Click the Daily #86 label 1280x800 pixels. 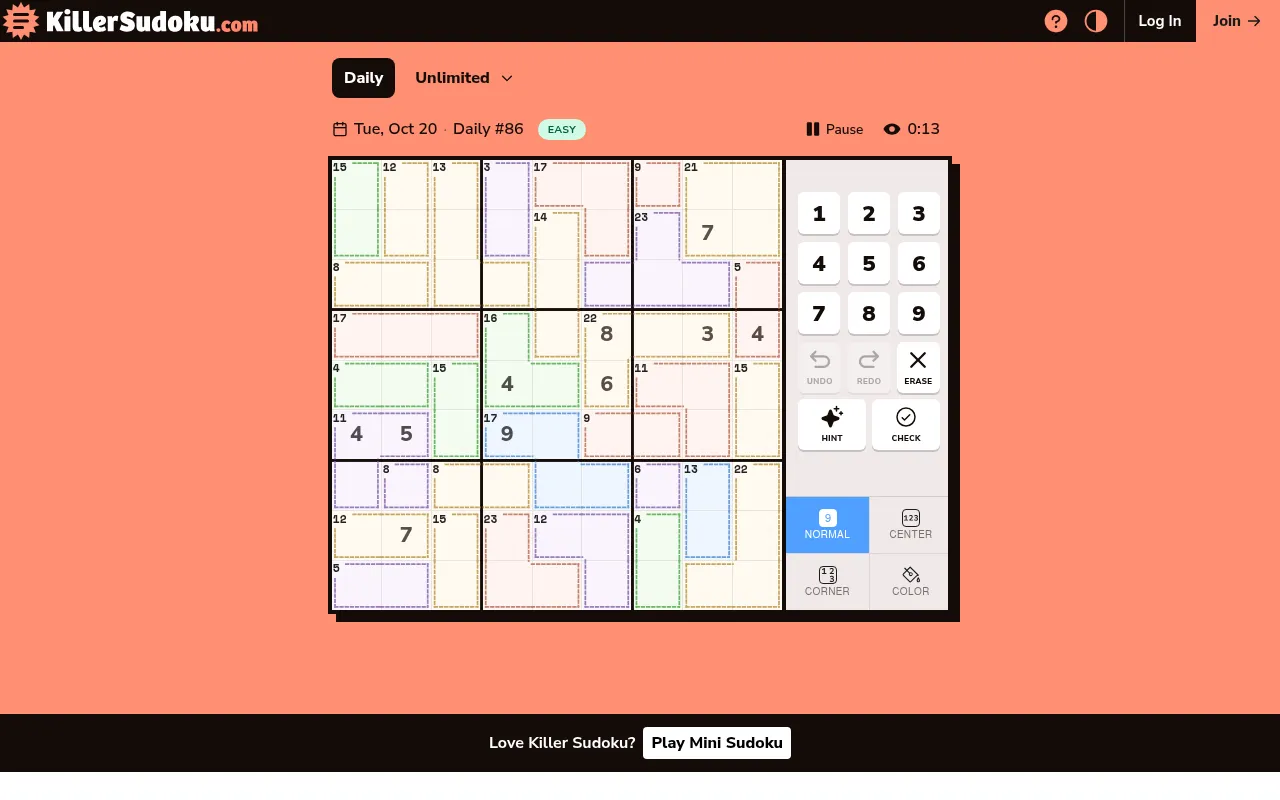click(x=488, y=129)
